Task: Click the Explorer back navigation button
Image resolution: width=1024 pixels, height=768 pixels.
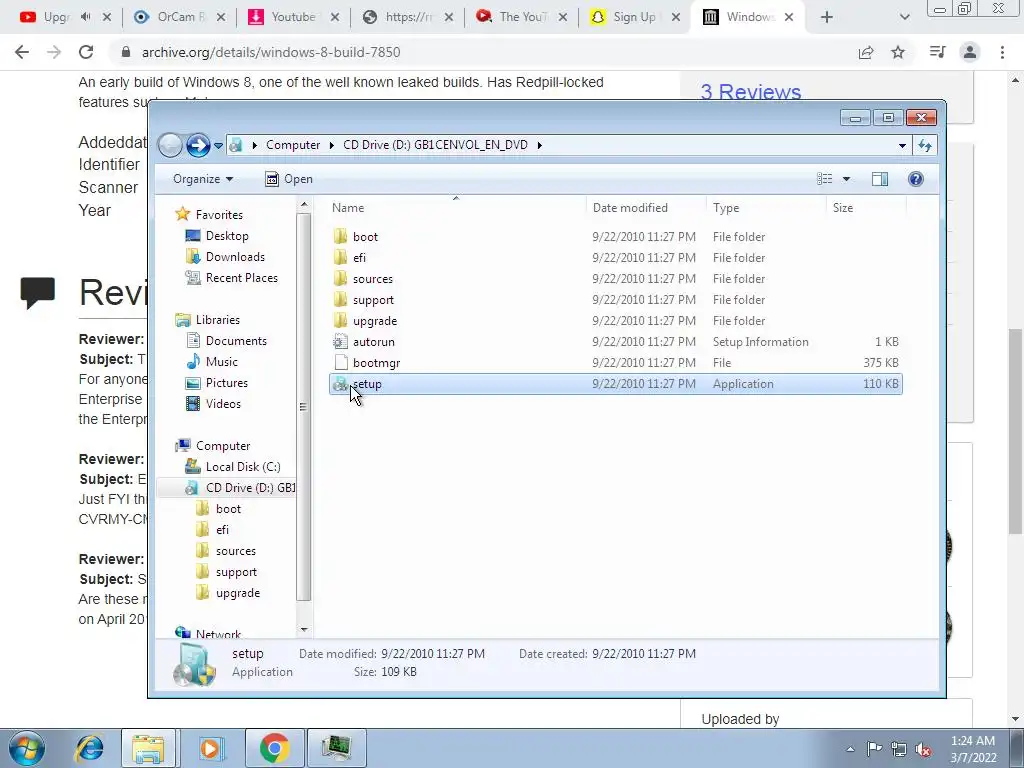Action: coord(170,145)
